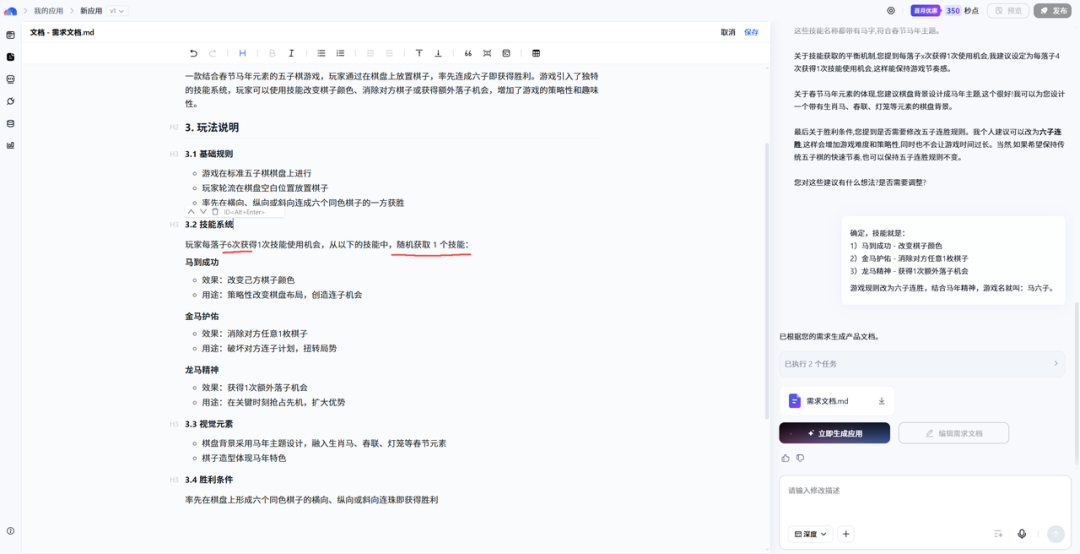Image resolution: width=1080 pixels, height=554 pixels.
Task: Insert a block quote with the quote icon
Action: click(468, 53)
